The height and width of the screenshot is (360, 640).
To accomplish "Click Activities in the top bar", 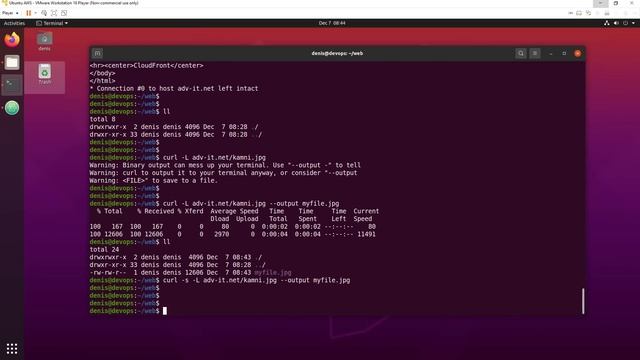I will pos(14,23).
